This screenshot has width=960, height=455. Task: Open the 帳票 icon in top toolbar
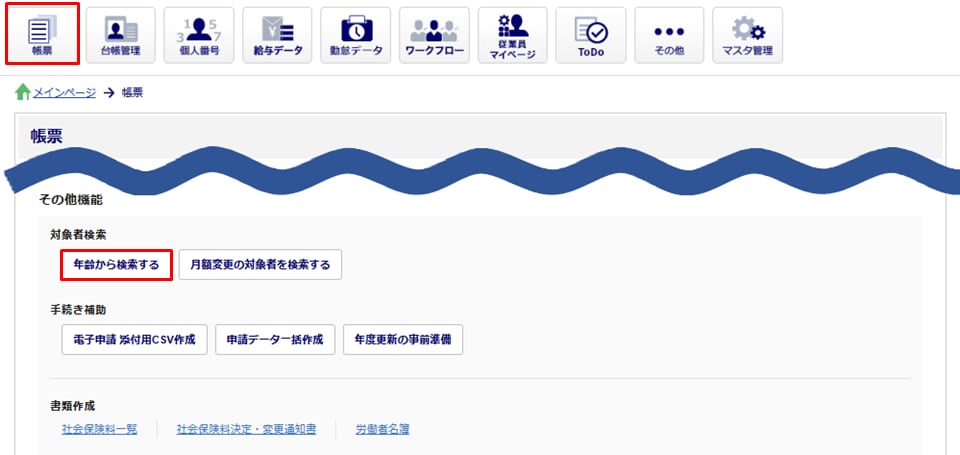pyautogui.click(x=42, y=35)
